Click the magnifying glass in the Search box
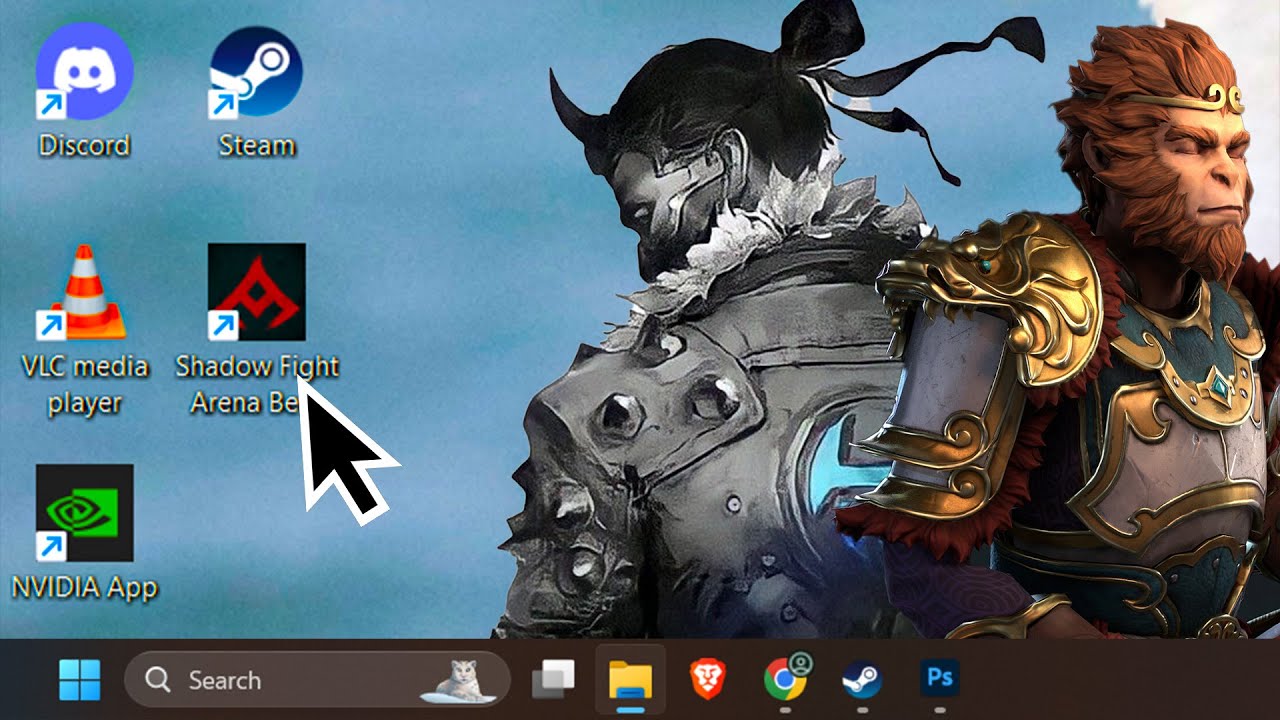This screenshot has width=1280, height=720. point(158,681)
